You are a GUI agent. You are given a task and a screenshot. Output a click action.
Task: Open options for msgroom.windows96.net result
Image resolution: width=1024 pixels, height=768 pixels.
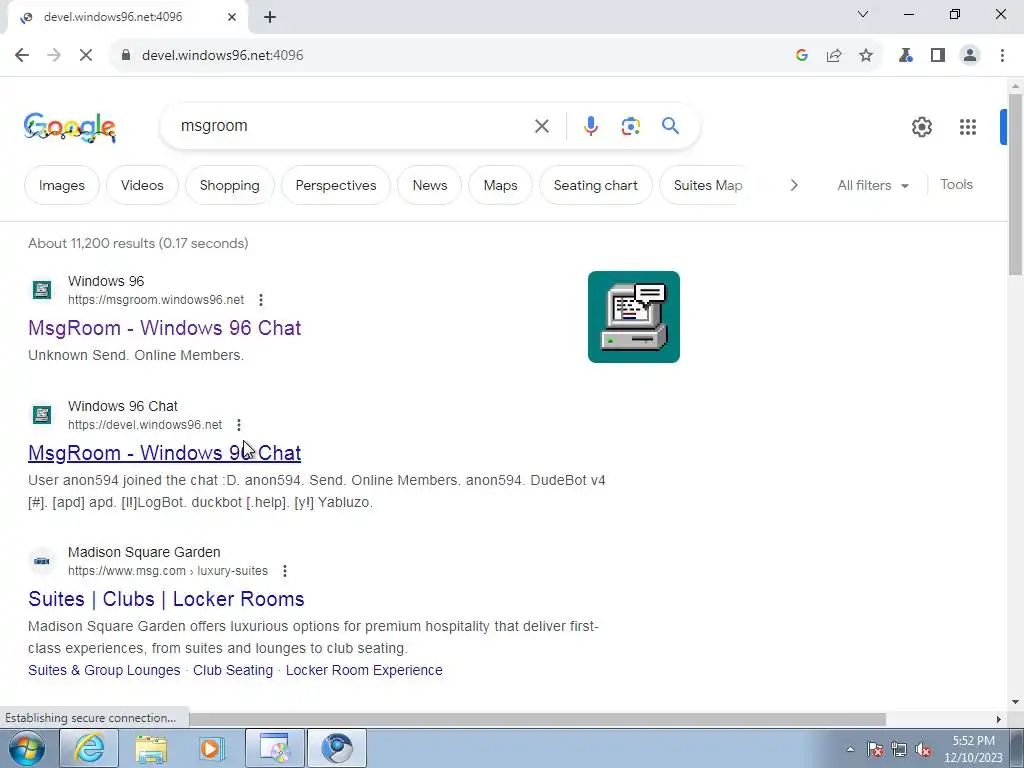pyautogui.click(x=261, y=300)
